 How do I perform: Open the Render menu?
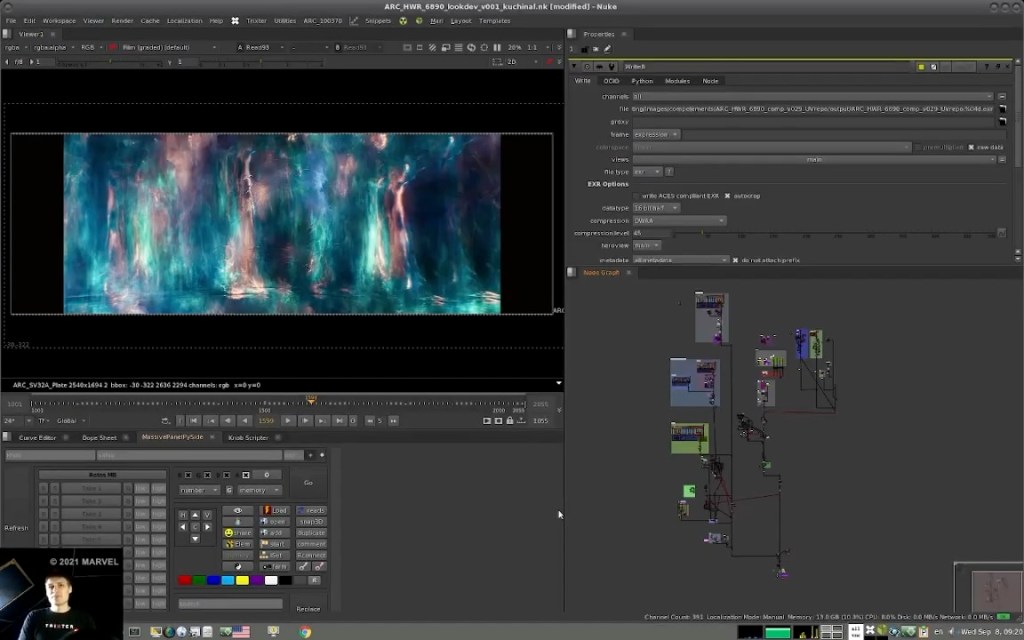click(122, 21)
